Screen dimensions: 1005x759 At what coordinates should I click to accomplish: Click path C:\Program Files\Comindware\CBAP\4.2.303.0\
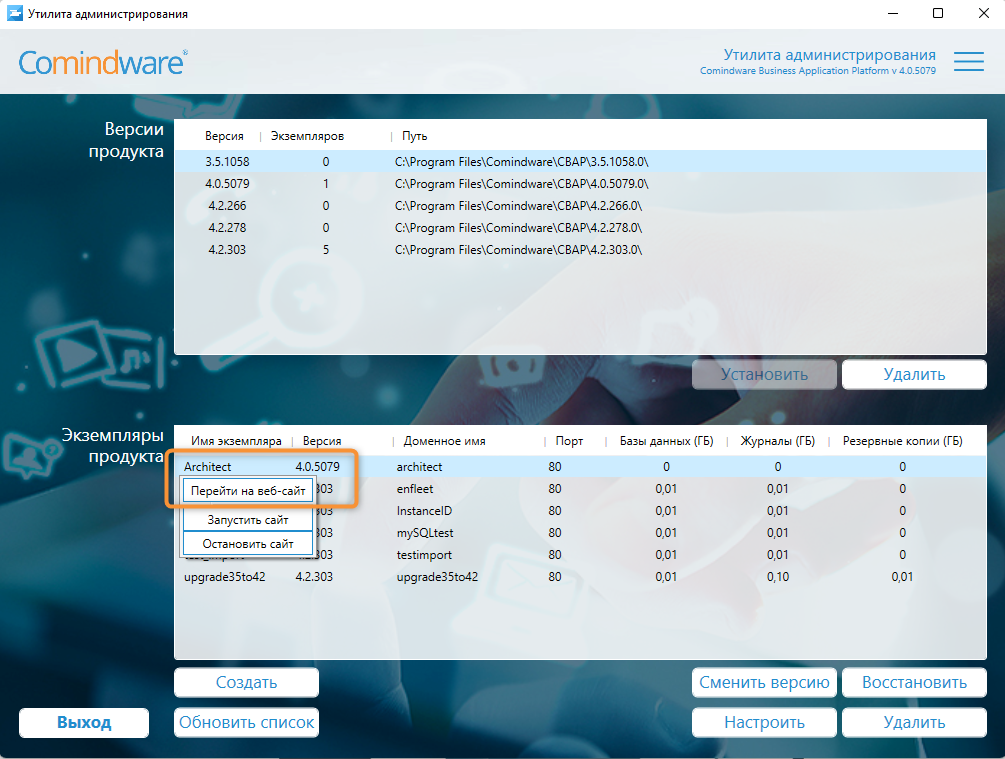(x=519, y=249)
